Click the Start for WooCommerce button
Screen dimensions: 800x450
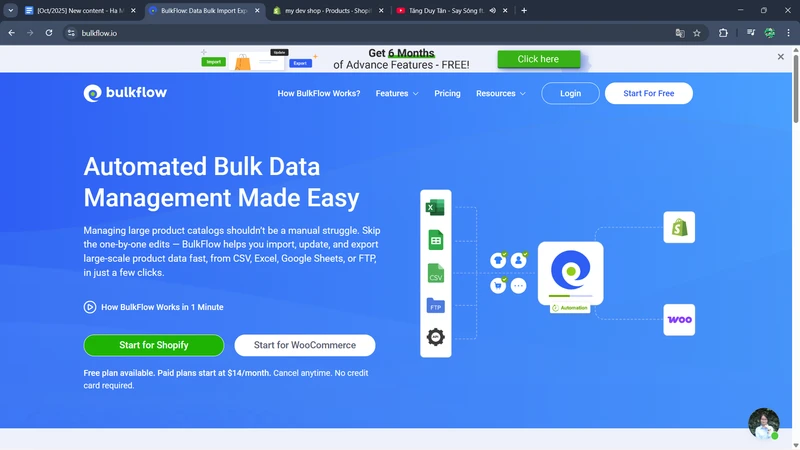point(304,345)
